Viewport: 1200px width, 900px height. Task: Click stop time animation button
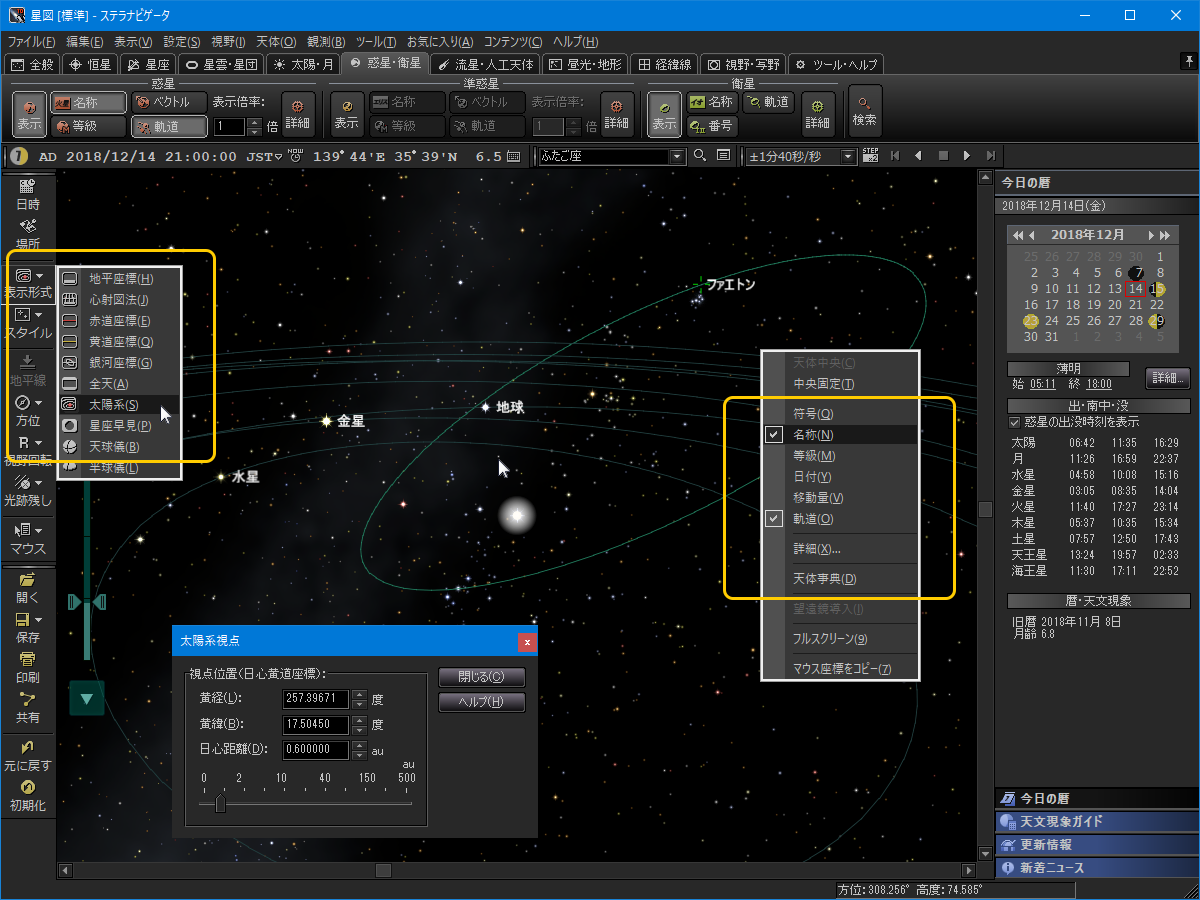tap(942, 156)
